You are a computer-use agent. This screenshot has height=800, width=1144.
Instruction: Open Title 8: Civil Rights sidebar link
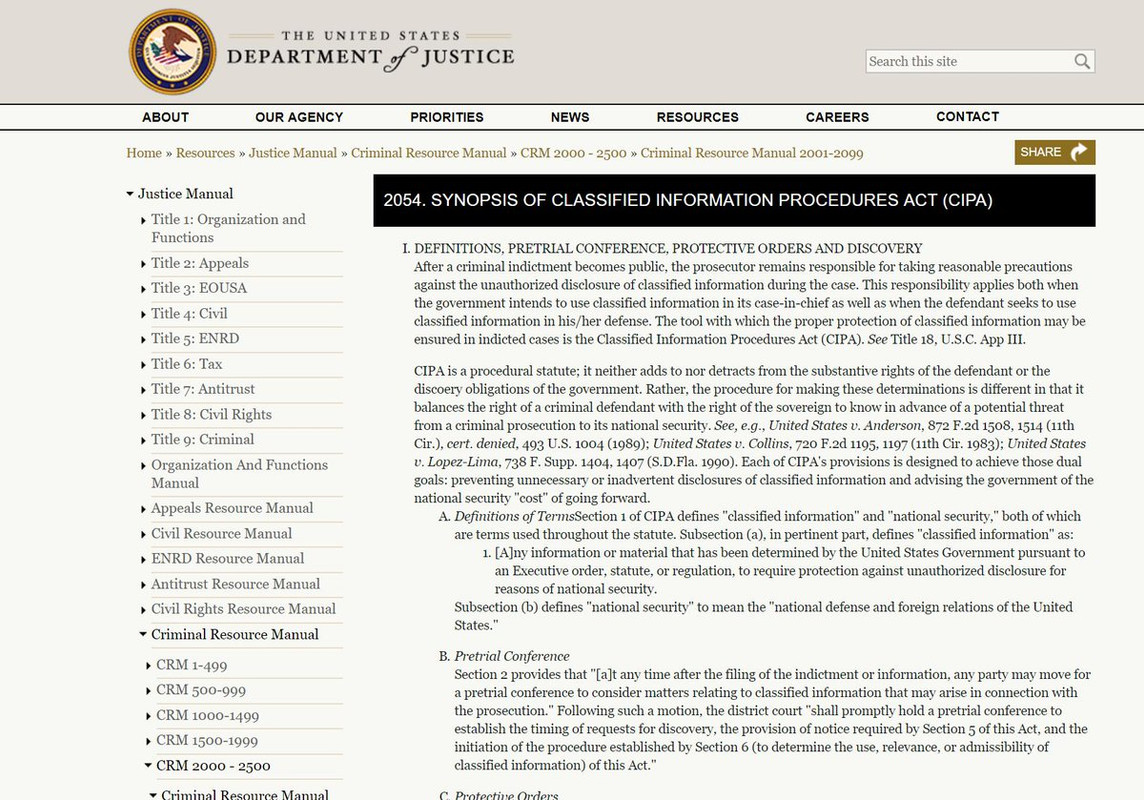pos(212,414)
